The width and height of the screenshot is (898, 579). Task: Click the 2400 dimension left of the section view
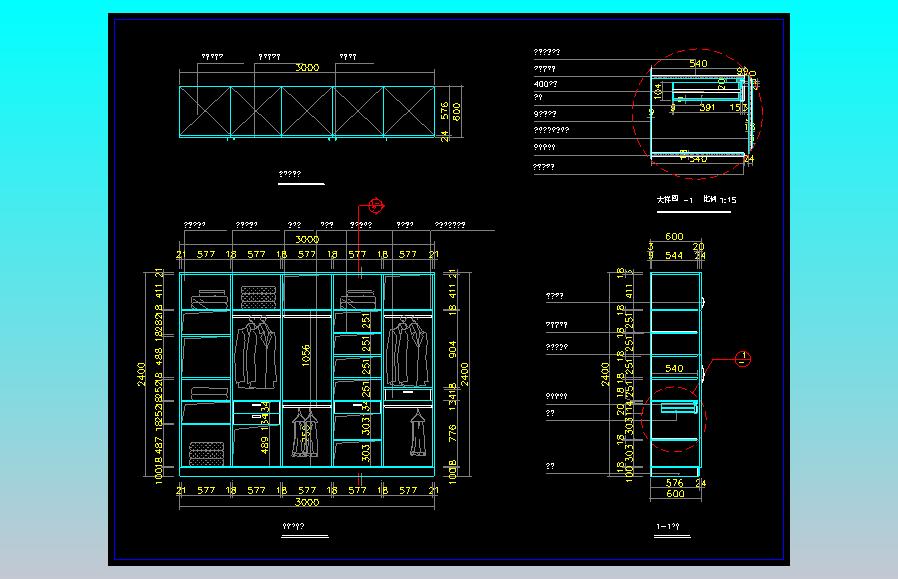click(605, 375)
